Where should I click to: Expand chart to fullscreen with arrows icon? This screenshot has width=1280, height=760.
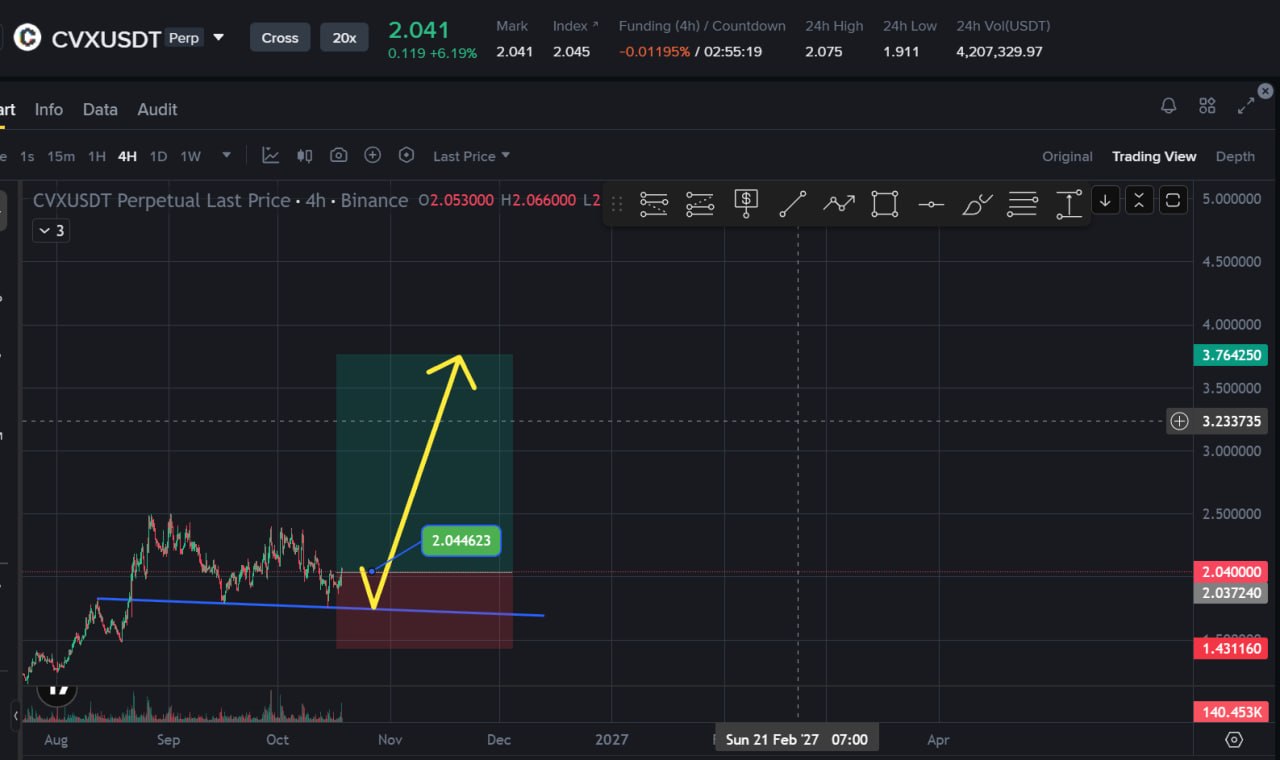pyautogui.click(x=1246, y=105)
